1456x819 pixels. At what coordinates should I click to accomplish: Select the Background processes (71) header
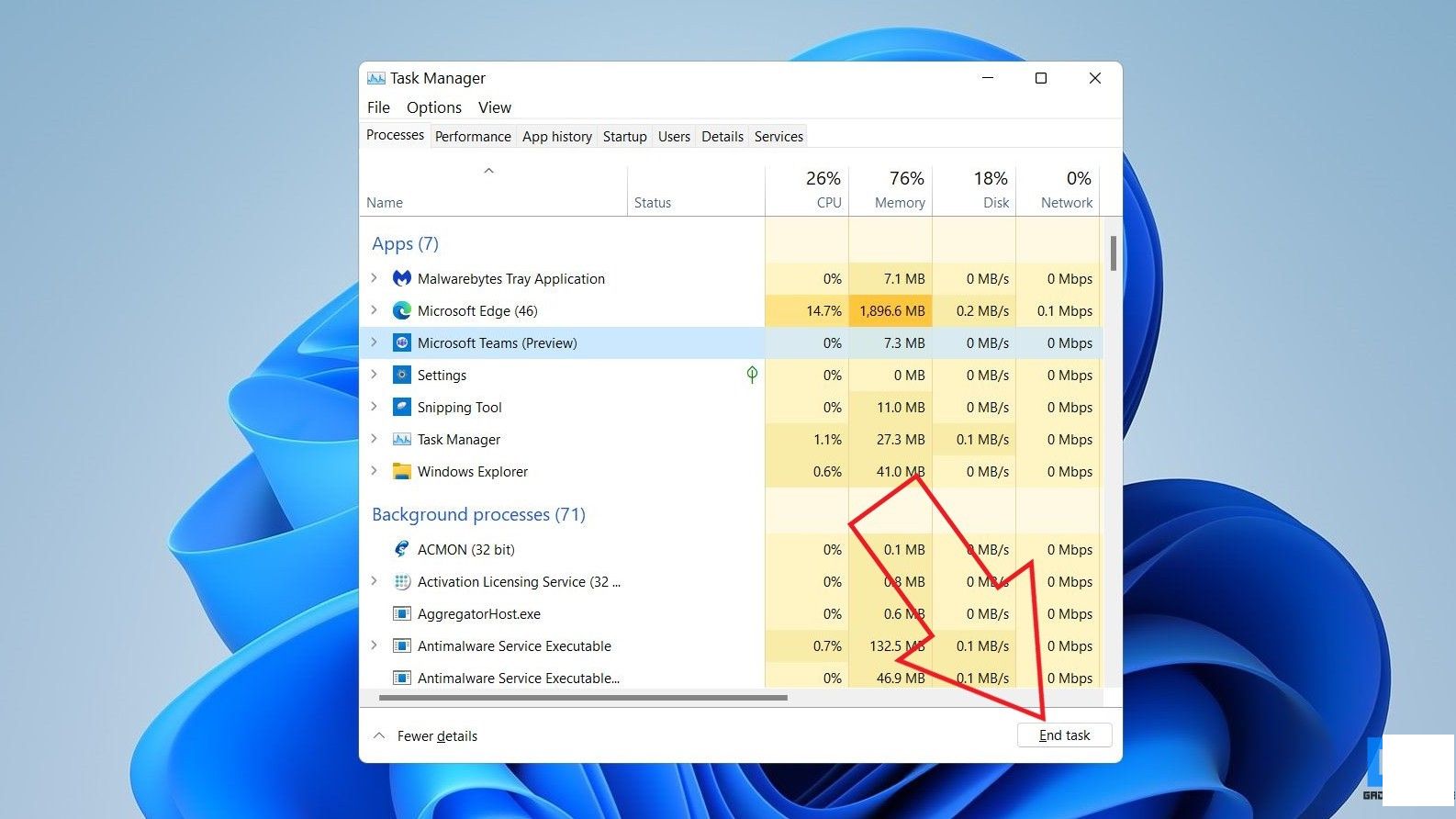pos(478,514)
